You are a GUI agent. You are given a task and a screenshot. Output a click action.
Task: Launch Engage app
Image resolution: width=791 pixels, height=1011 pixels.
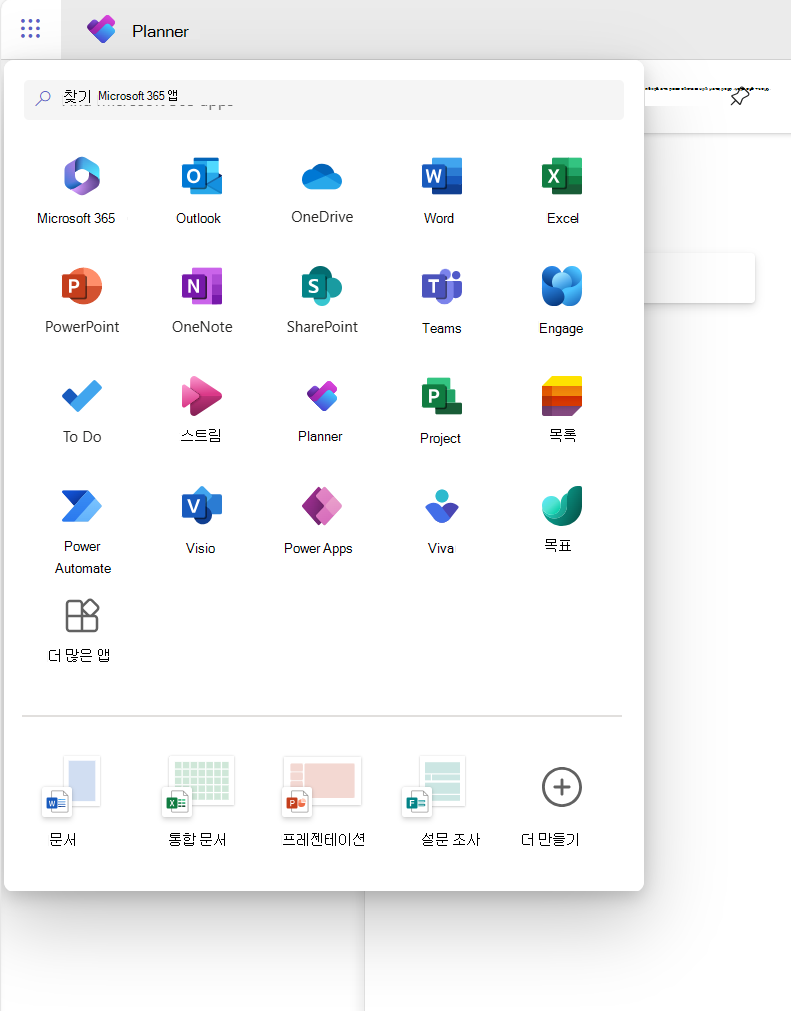562,300
